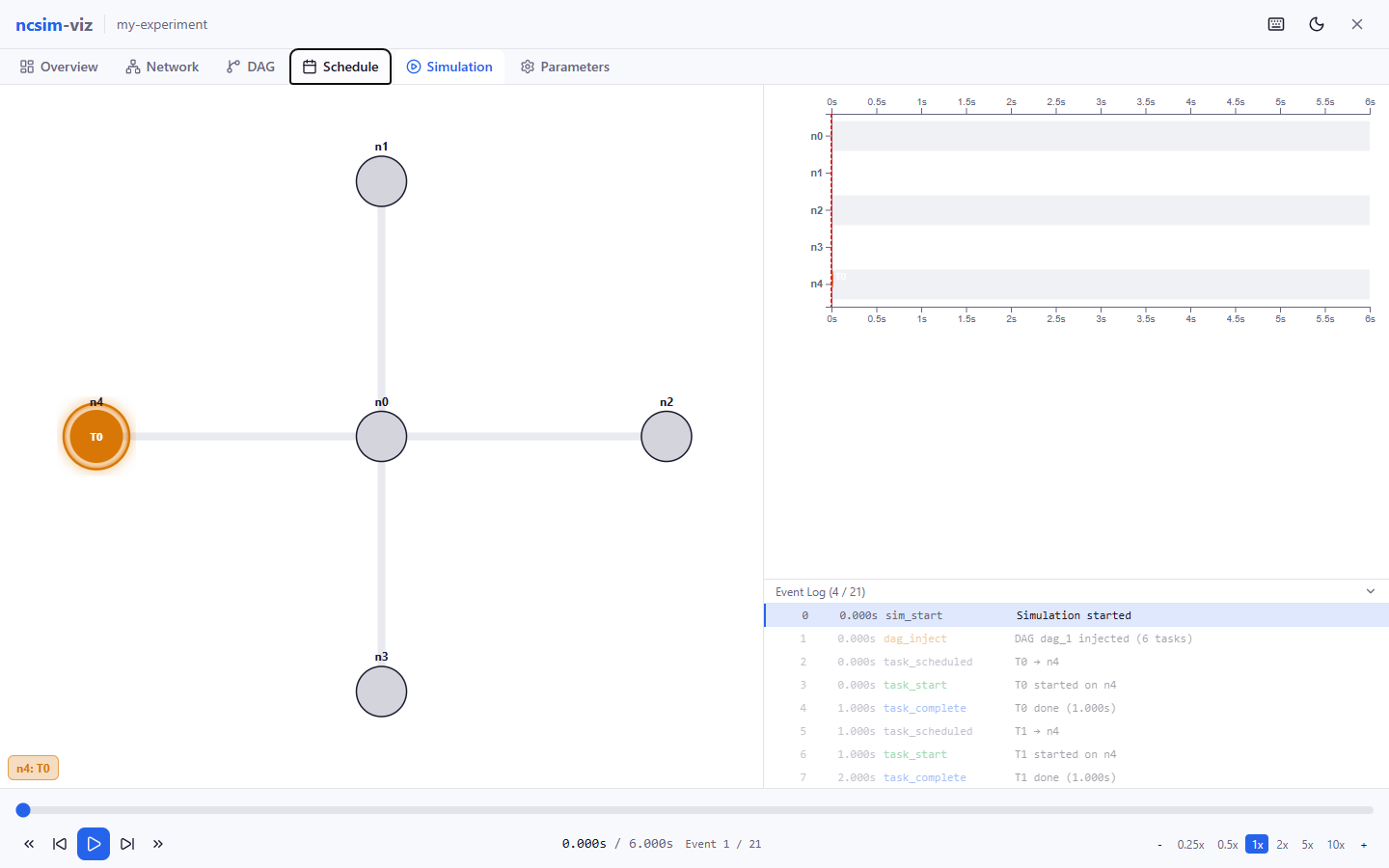Set playback speed to 1x
This screenshot has width=1389, height=868.
(1258, 845)
